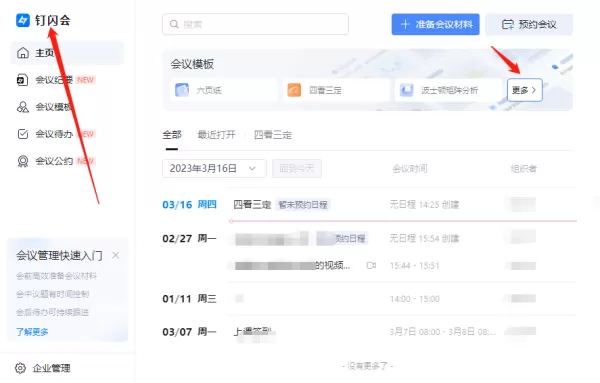Click the 六页纸 template icon
This screenshot has width=600, height=383.
coord(182,90)
